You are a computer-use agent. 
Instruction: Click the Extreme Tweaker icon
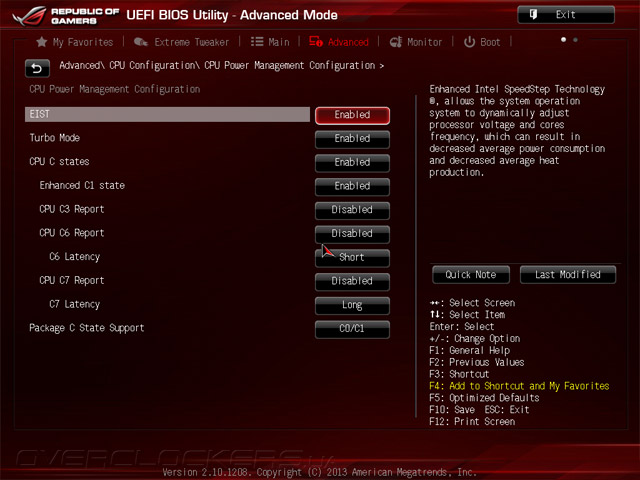pos(141,42)
